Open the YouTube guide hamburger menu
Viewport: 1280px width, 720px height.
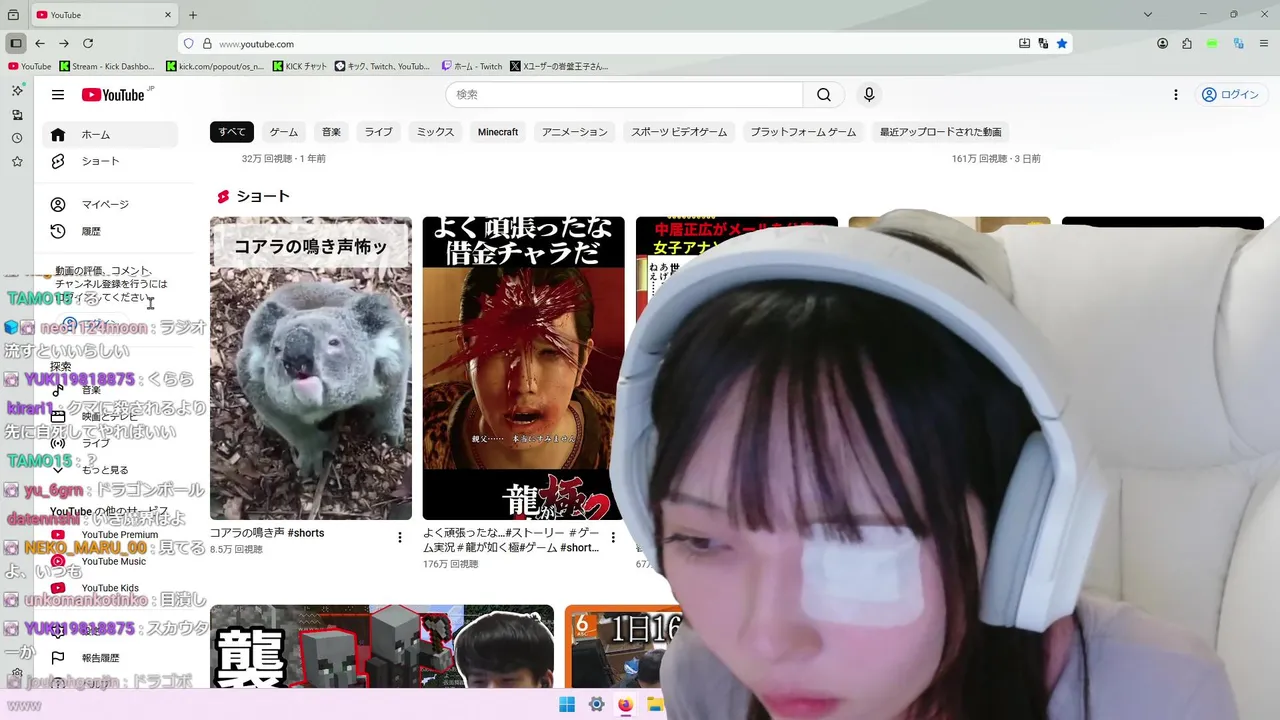pos(58,95)
